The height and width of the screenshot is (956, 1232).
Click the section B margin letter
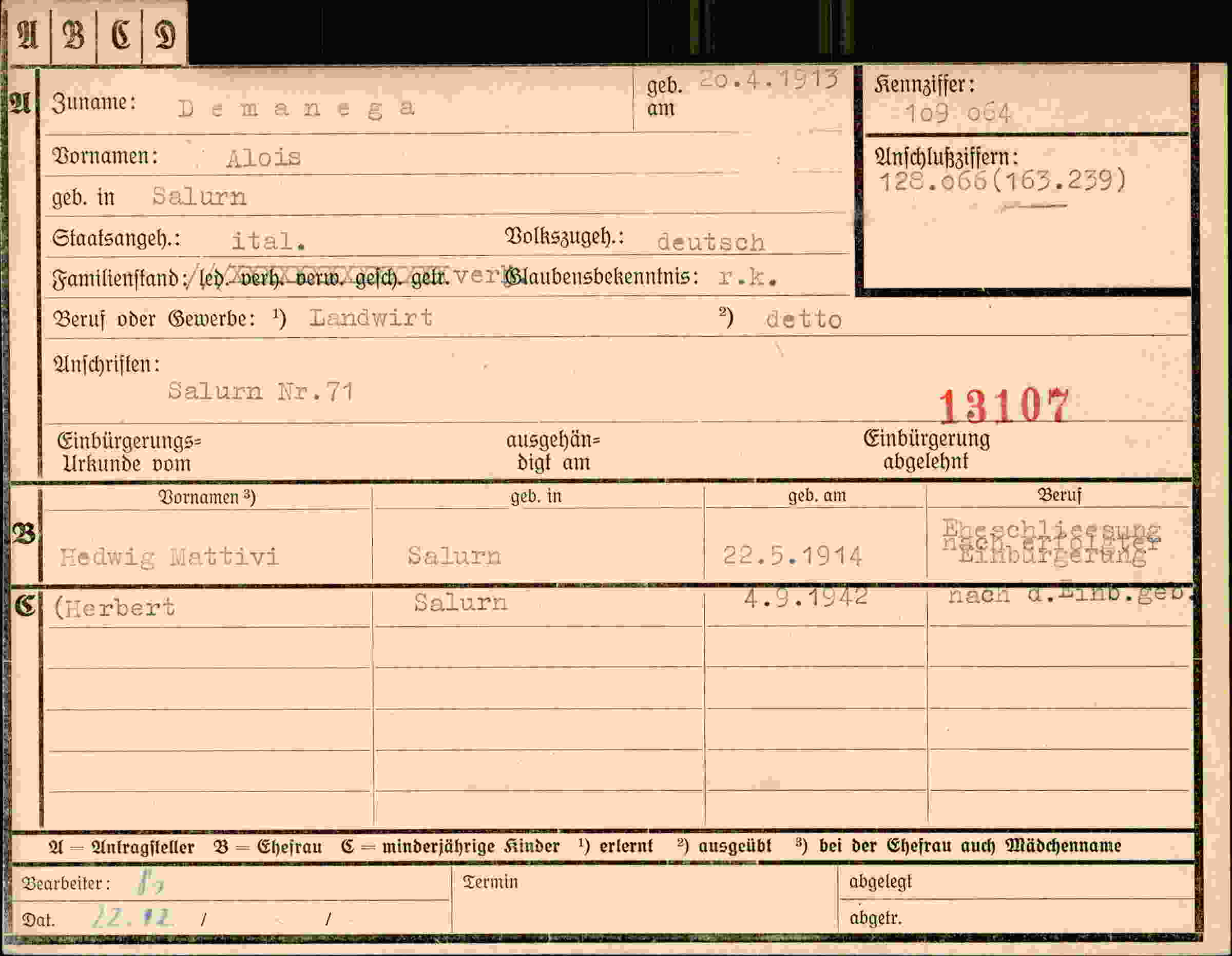[x=24, y=533]
